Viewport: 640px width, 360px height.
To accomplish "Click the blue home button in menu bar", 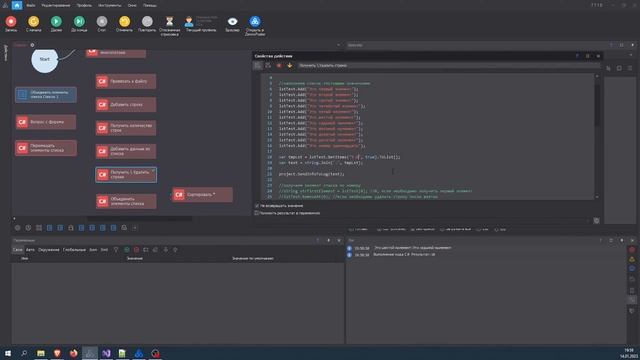I will [17, 5].
